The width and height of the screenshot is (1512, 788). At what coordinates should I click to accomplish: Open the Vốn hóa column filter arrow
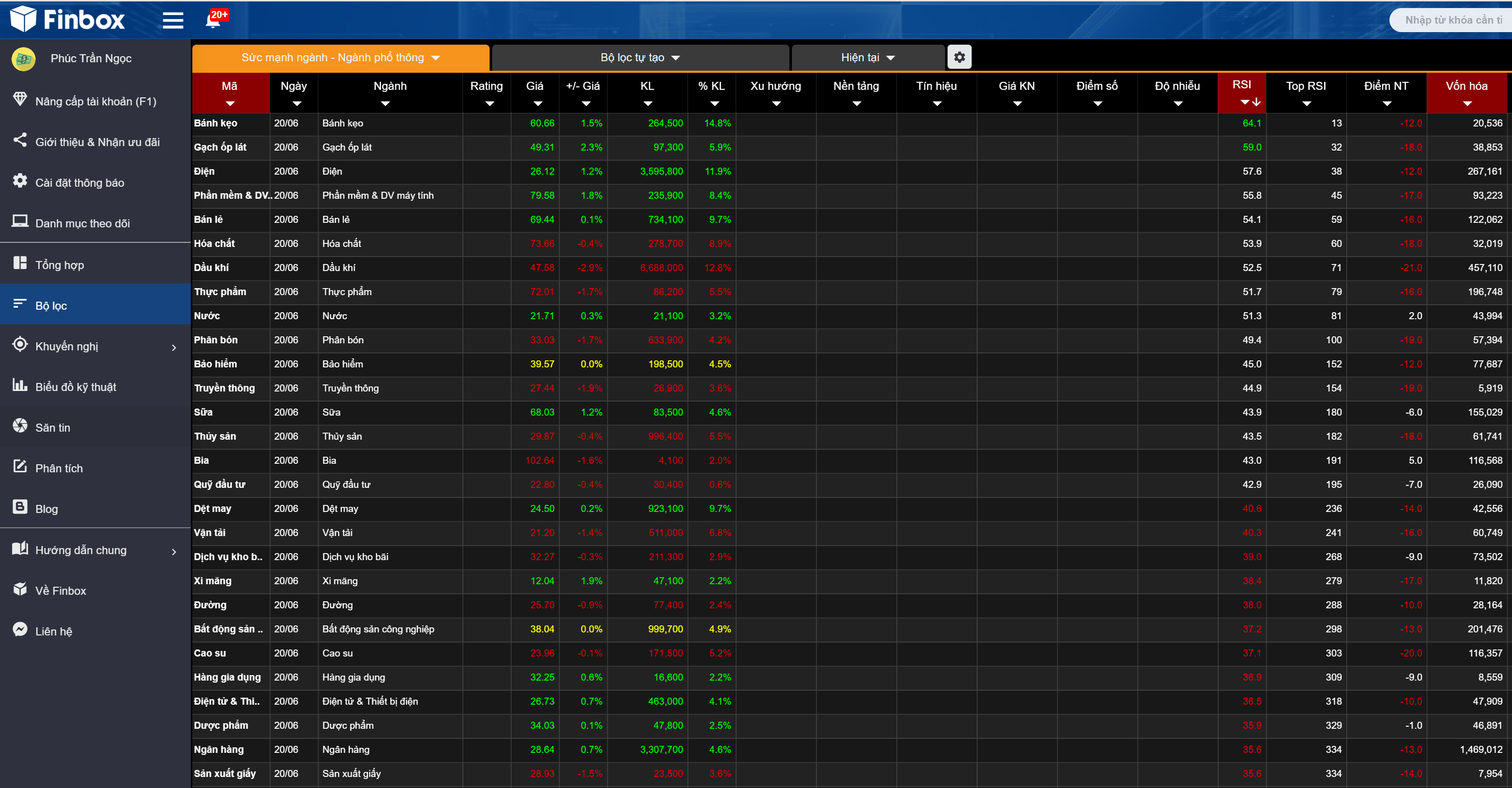pyautogui.click(x=1467, y=103)
